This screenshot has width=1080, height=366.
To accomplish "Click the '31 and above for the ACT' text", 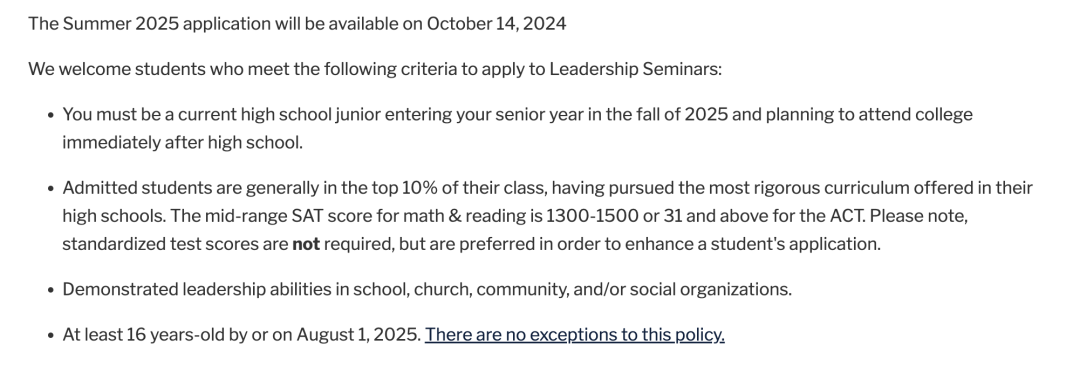I will (x=764, y=216).
